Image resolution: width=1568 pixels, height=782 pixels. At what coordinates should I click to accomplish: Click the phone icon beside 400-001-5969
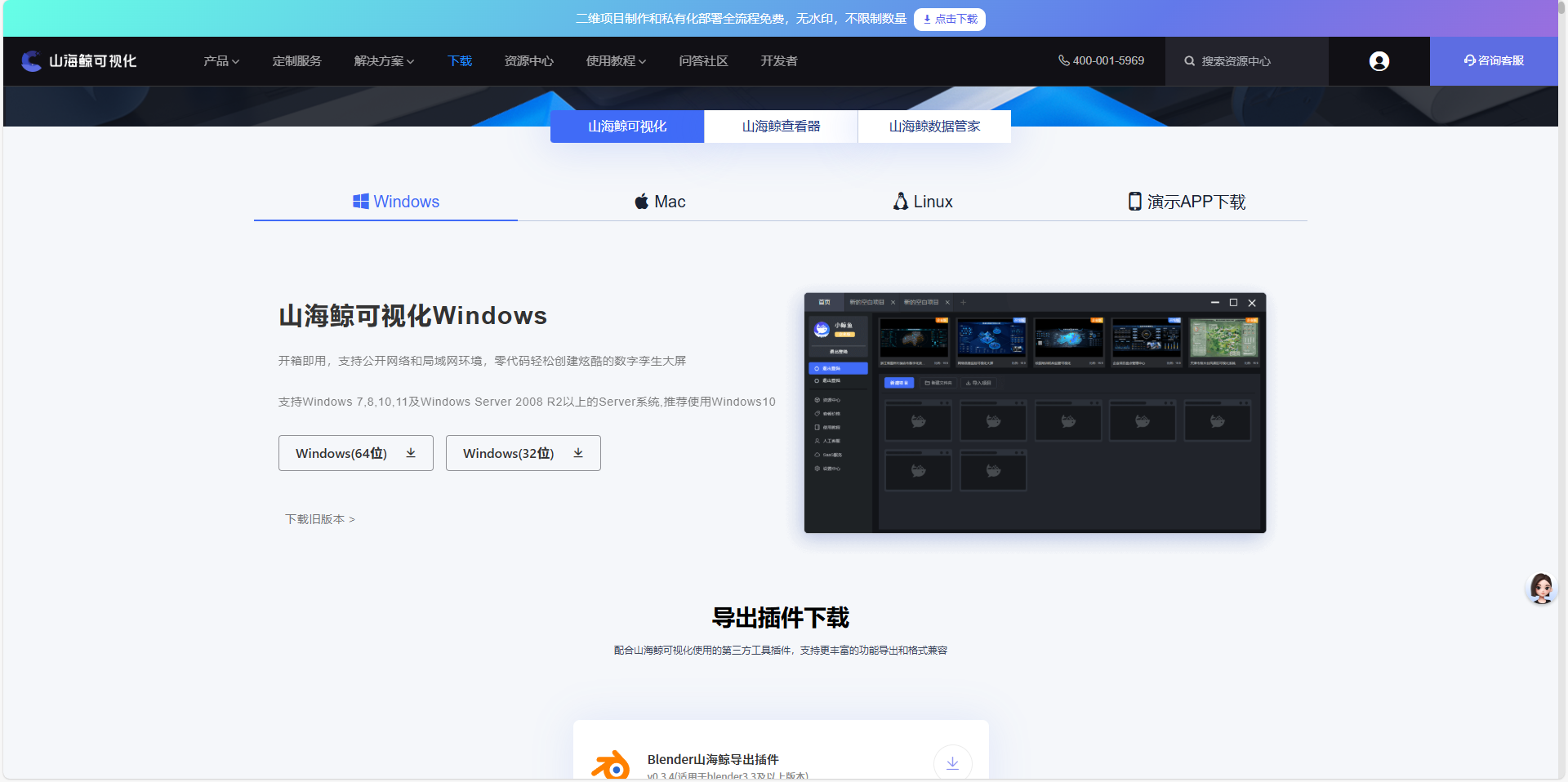tap(1063, 60)
